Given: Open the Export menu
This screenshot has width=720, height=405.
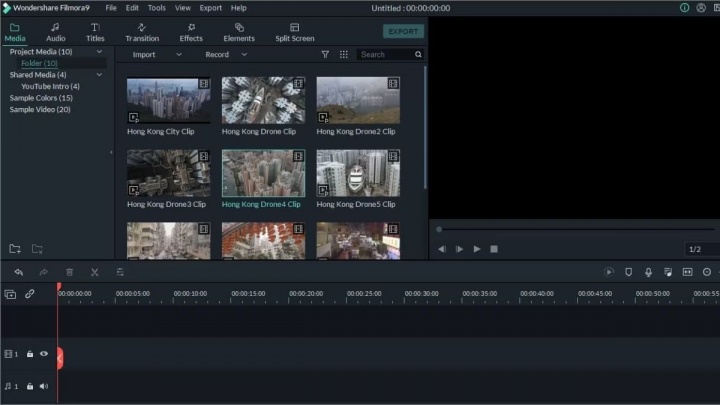Looking at the screenshot, I should pos(211,8).
